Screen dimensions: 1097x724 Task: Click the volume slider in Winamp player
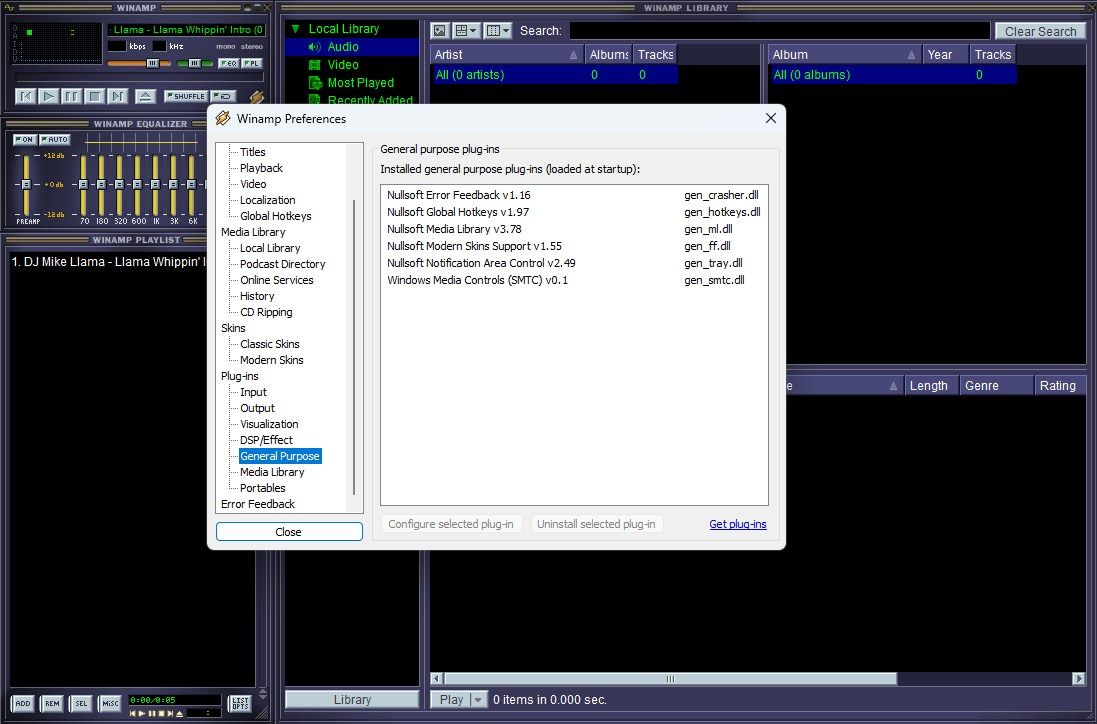(139, 64)
